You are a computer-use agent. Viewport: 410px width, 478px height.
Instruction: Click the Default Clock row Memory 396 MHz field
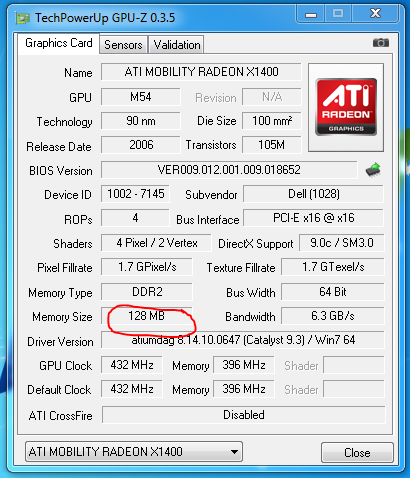tap(244, 389)
